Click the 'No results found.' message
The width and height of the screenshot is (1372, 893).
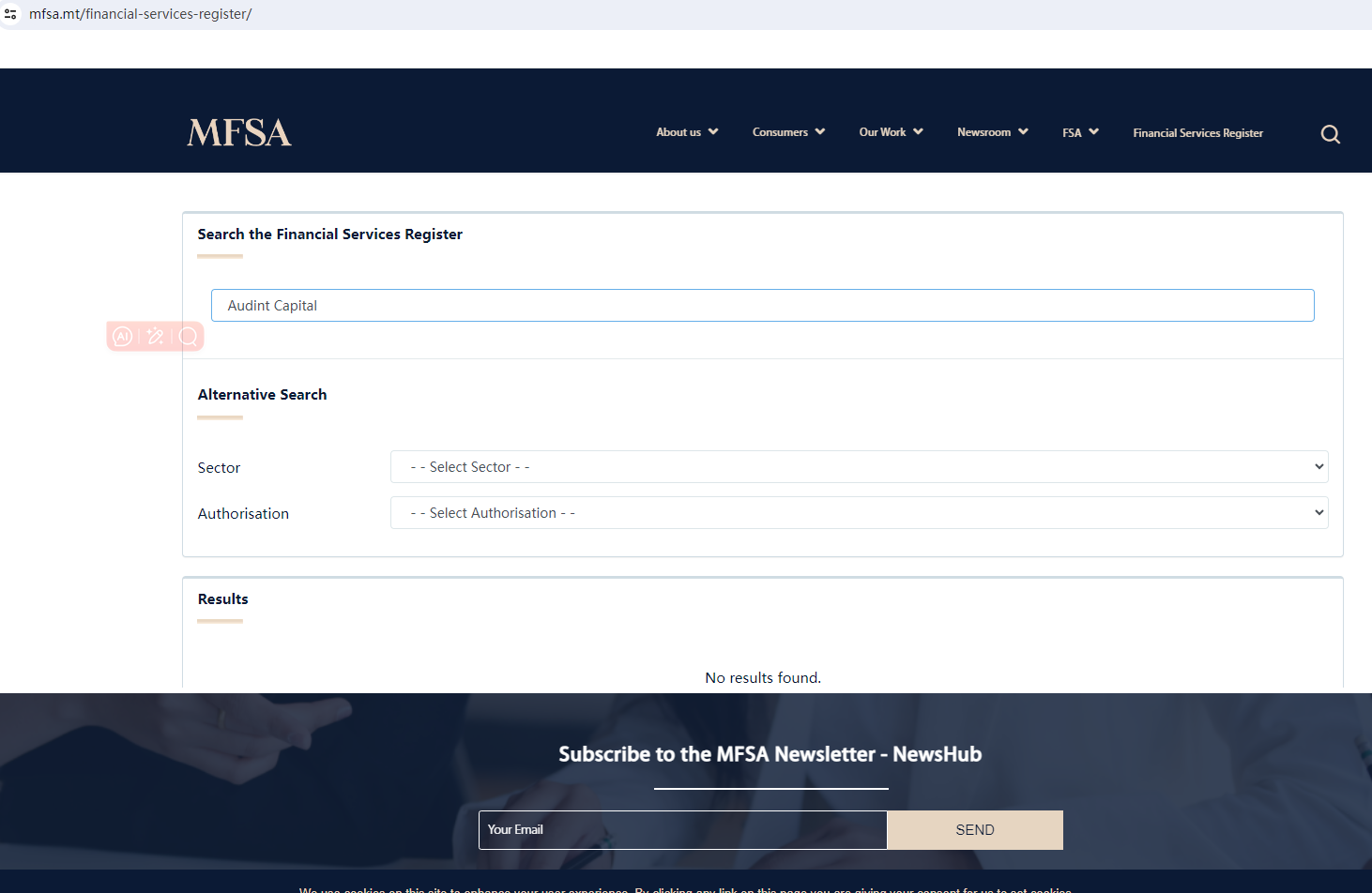pos(763,677)
